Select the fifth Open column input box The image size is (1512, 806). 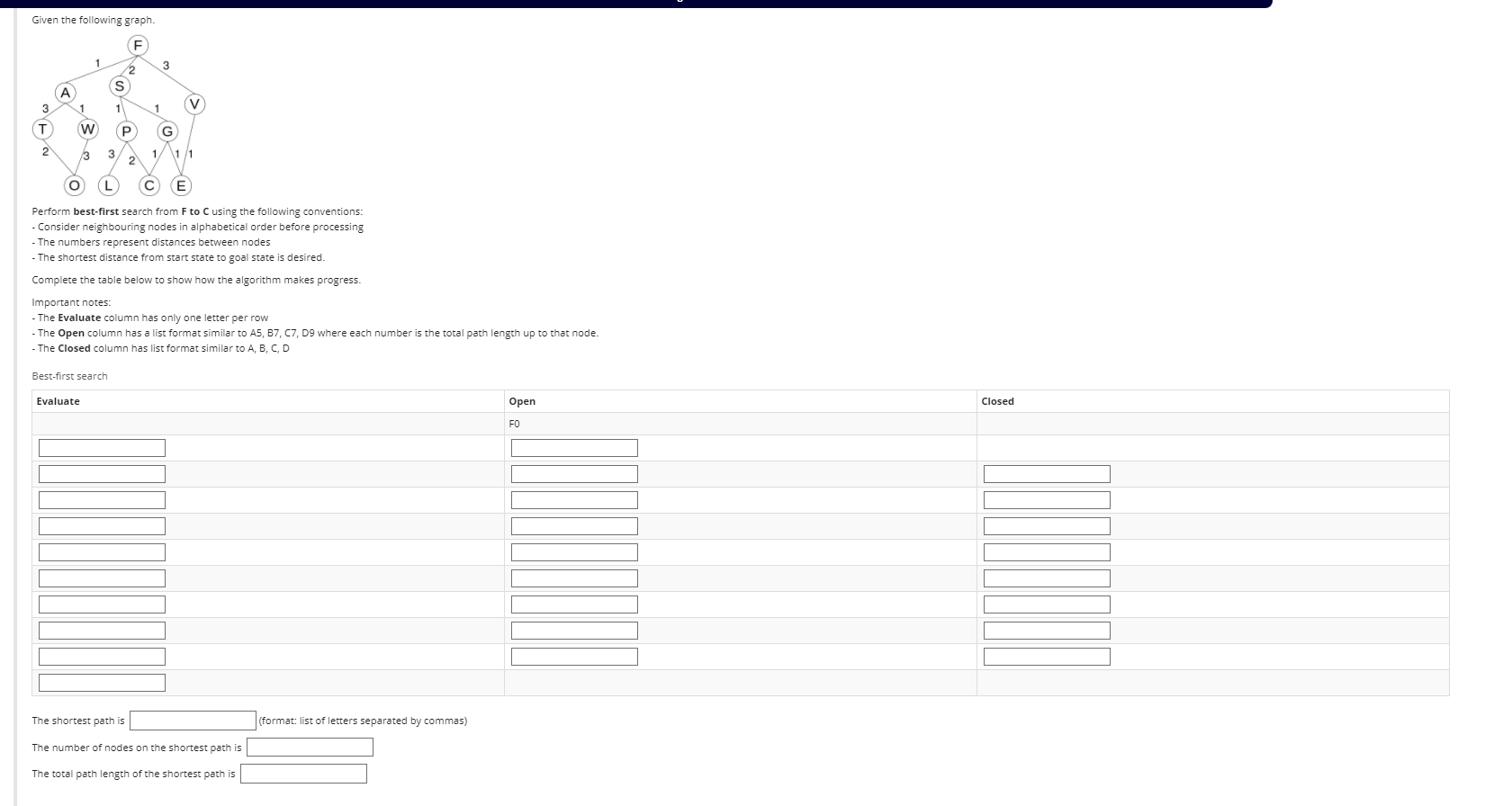pos(574,552)
